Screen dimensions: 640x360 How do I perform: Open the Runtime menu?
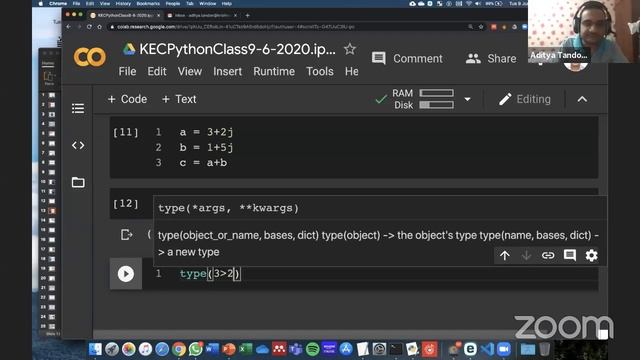(x=274, y=71)
